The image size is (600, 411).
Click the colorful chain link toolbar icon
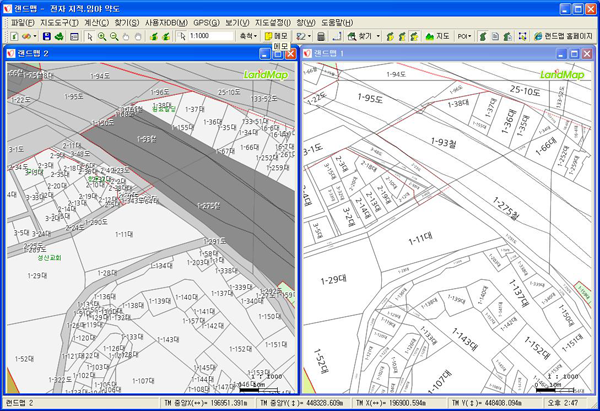26,36
